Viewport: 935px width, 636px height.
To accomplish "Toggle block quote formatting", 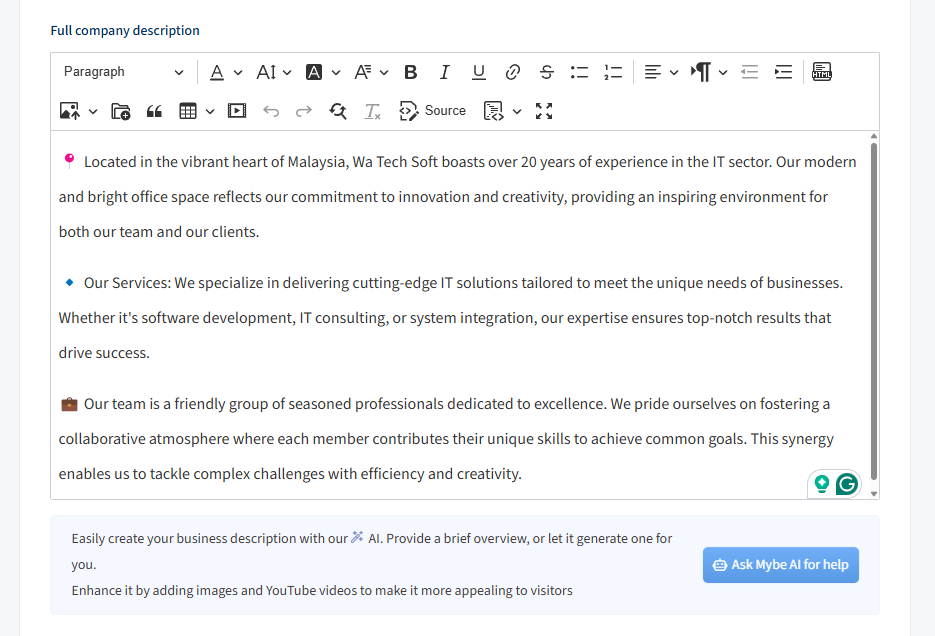I will pyautogui.click(x=154, y=111).
